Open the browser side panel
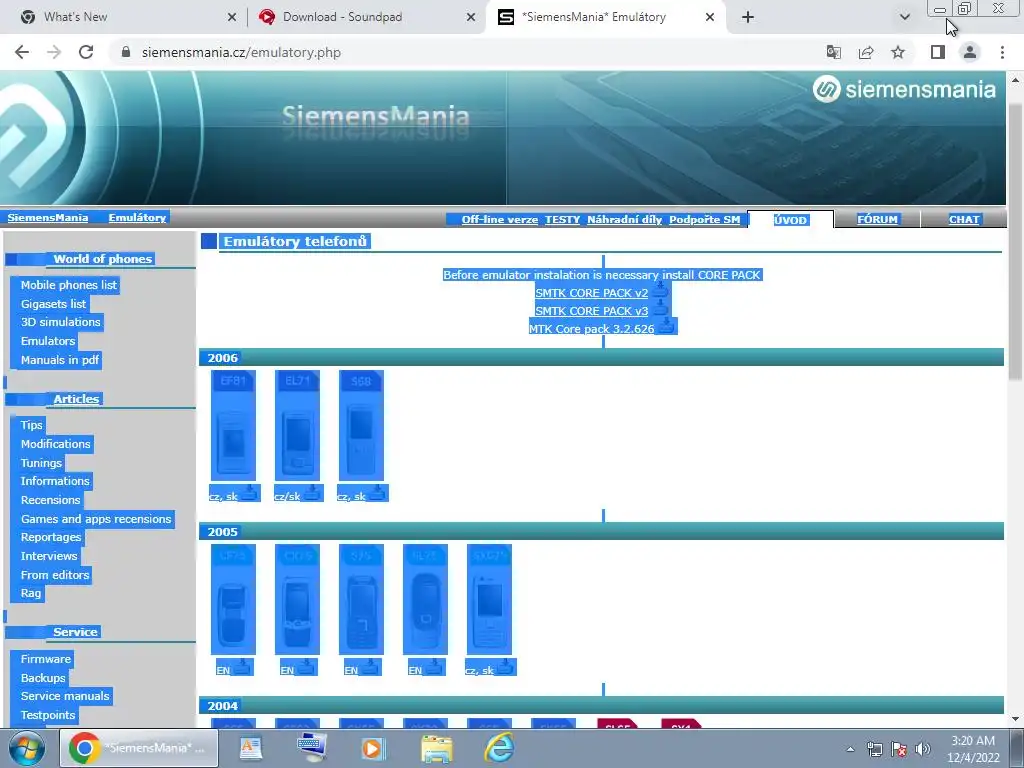This screenshot has height=768, width=1024. tap(938, 52)
